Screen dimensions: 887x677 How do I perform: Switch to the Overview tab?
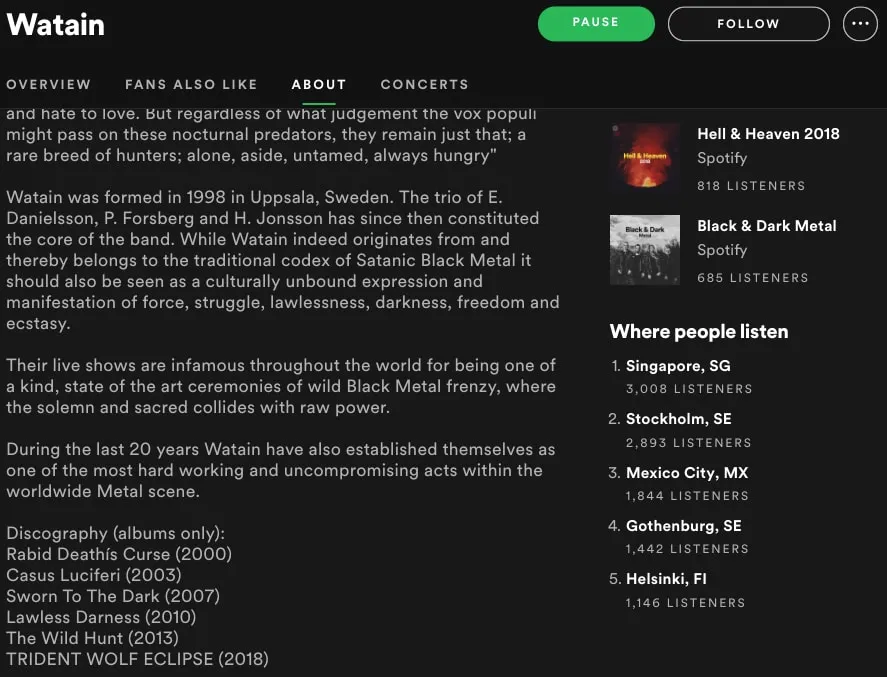49,84
